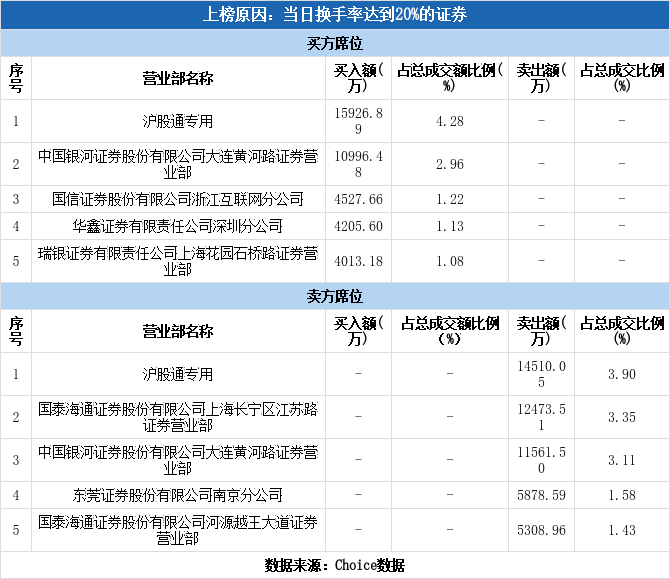Click percentage value 1.08

tap(450, 261)
